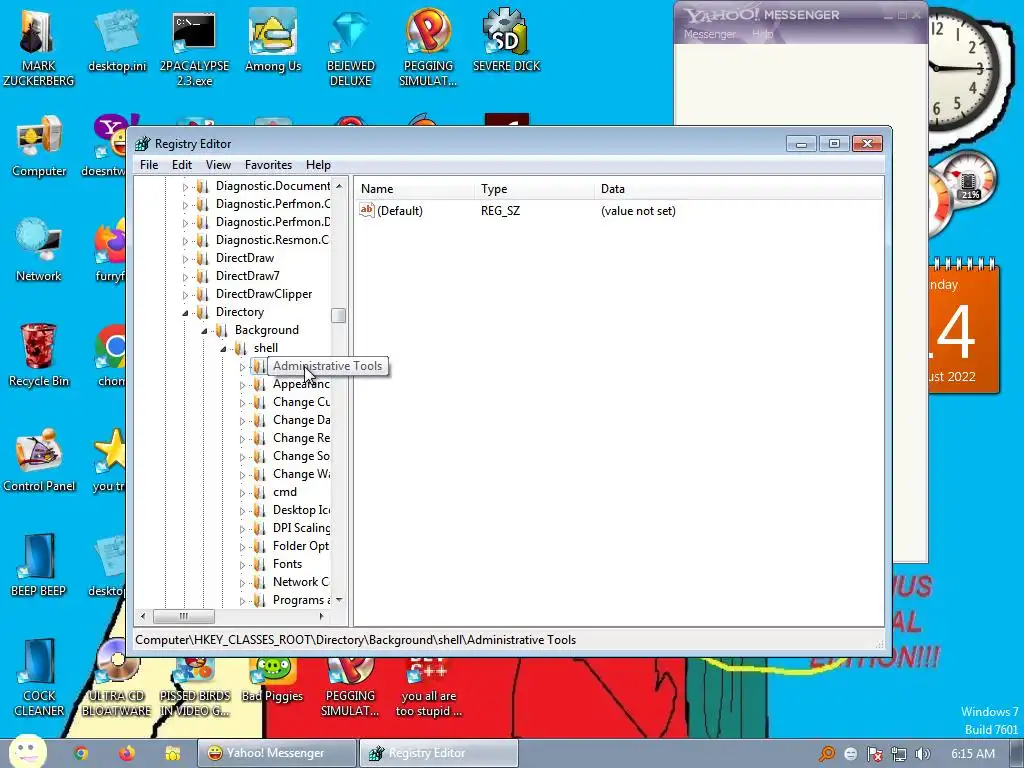Select the cmd key under shell
Screen dimensions: 1024x768
click(285, 492)
